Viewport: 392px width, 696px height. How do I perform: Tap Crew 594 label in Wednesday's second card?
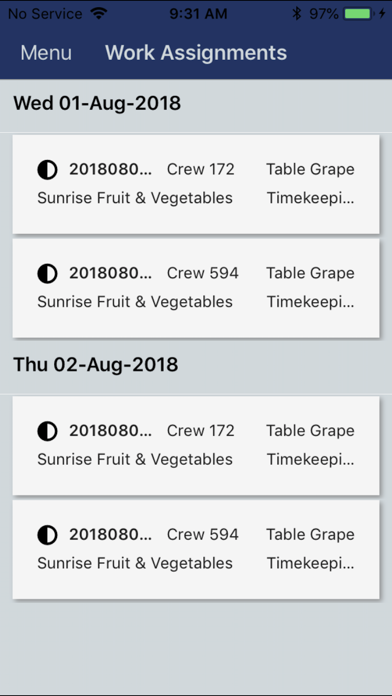[203, 273]
